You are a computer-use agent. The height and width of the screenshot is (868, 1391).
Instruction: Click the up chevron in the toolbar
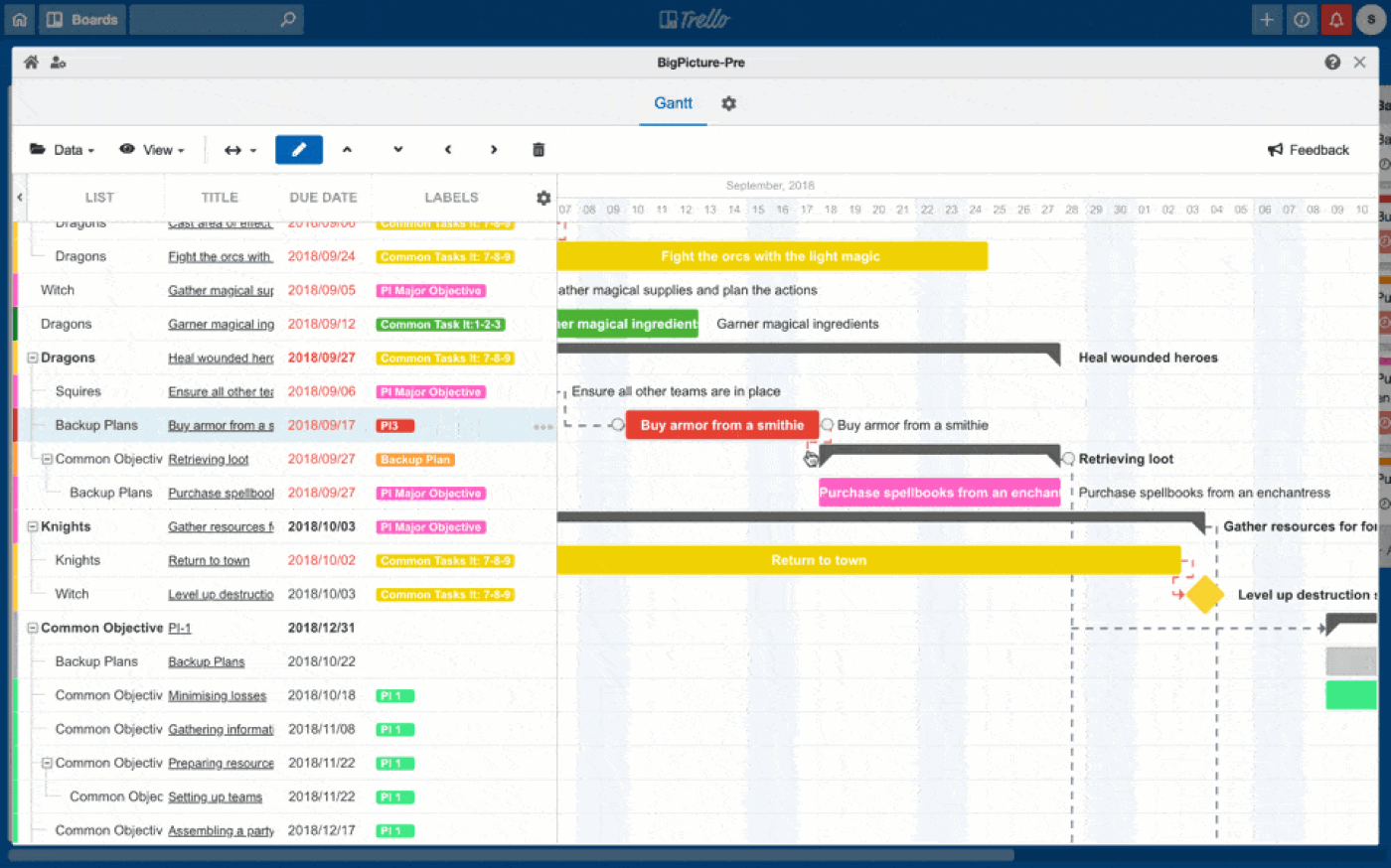pos(347,149)
